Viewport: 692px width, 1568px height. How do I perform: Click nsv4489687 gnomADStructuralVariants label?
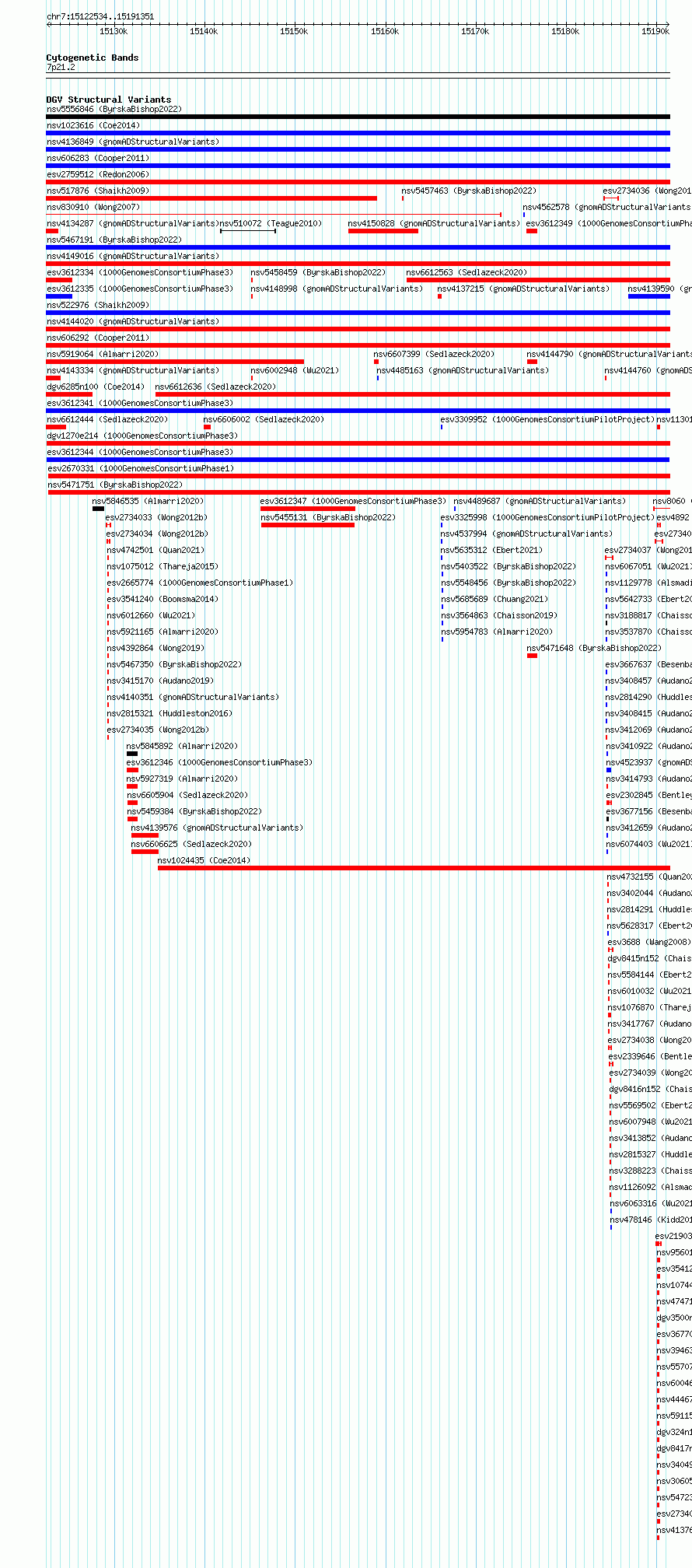[540, 501]
